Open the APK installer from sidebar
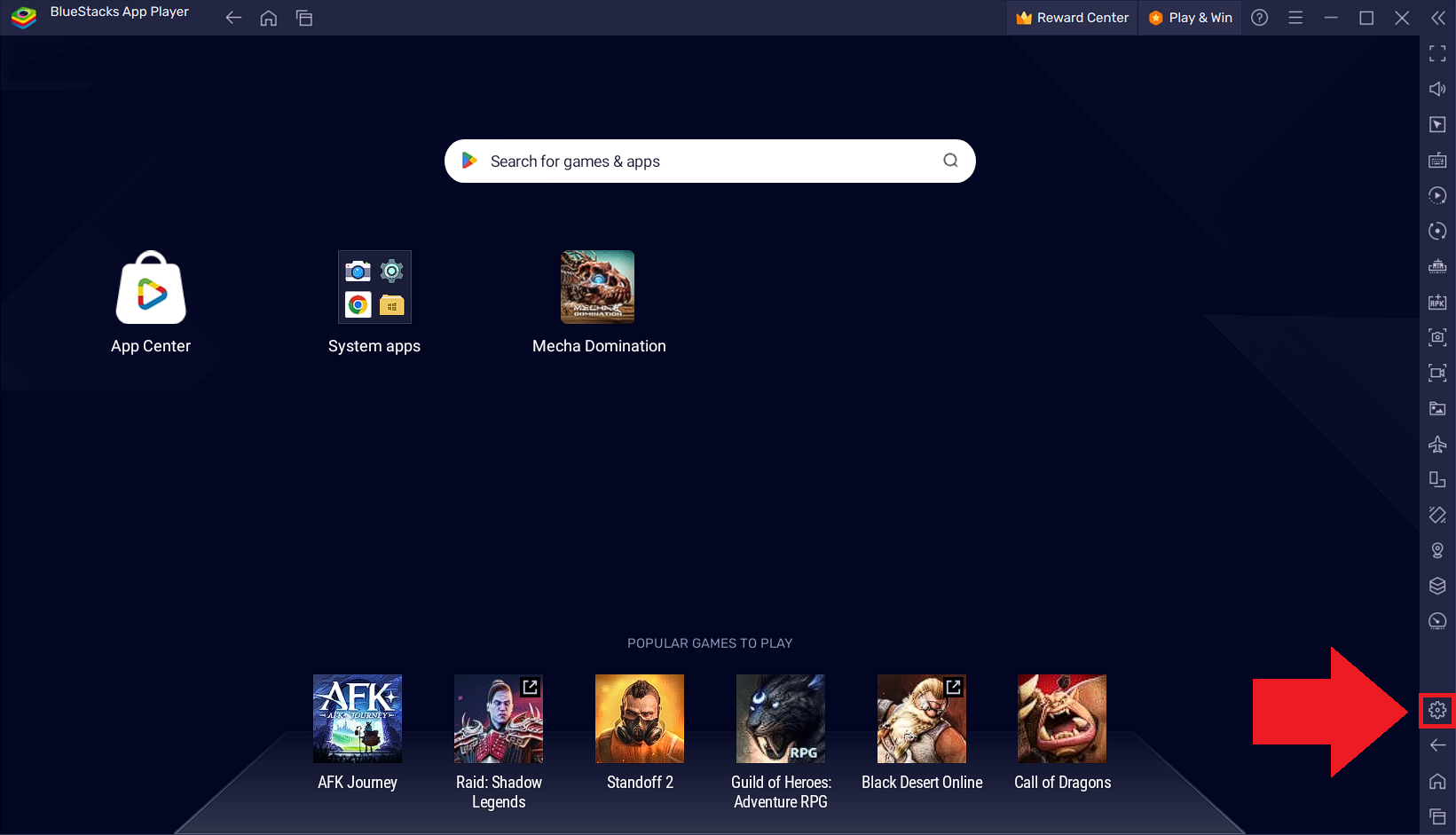This screenshot has width=1456, height=835. point(1437,302)
